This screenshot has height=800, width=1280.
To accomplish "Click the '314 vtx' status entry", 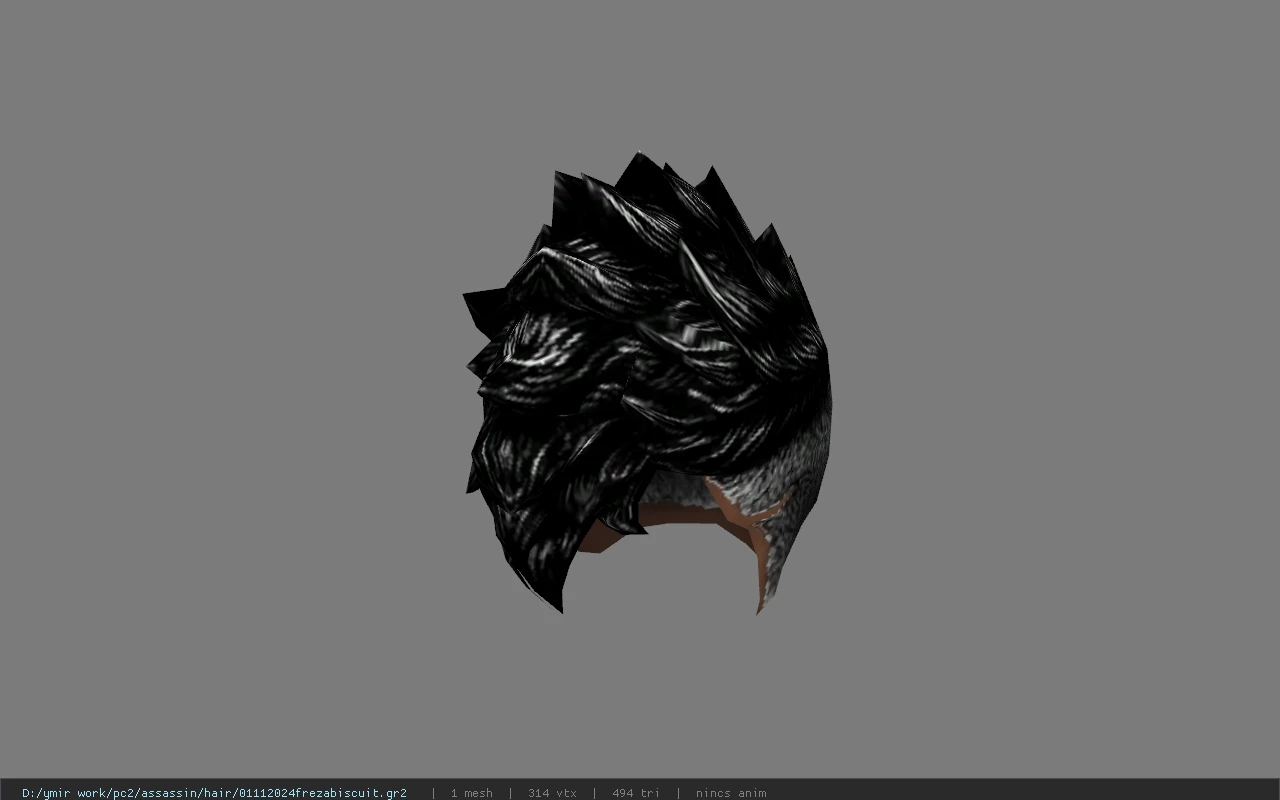I will (552, 793).
